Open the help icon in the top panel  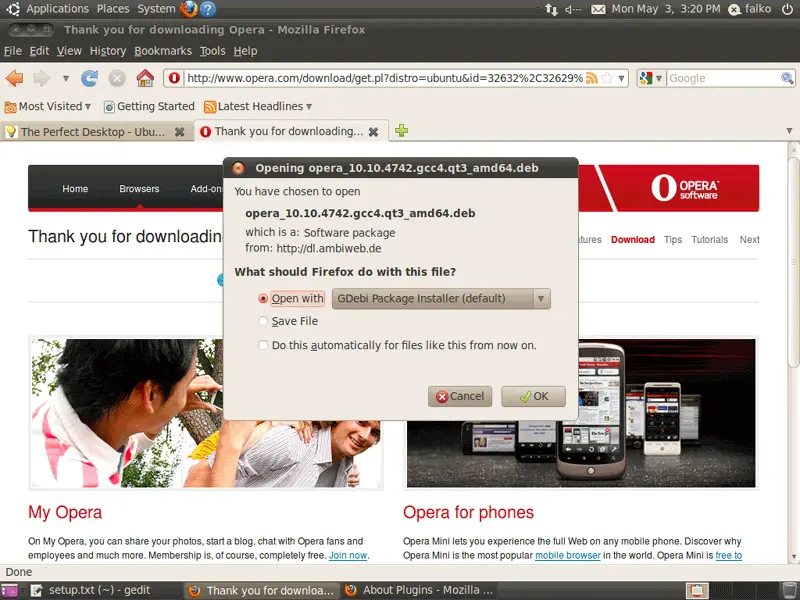[x=207, y=9]
